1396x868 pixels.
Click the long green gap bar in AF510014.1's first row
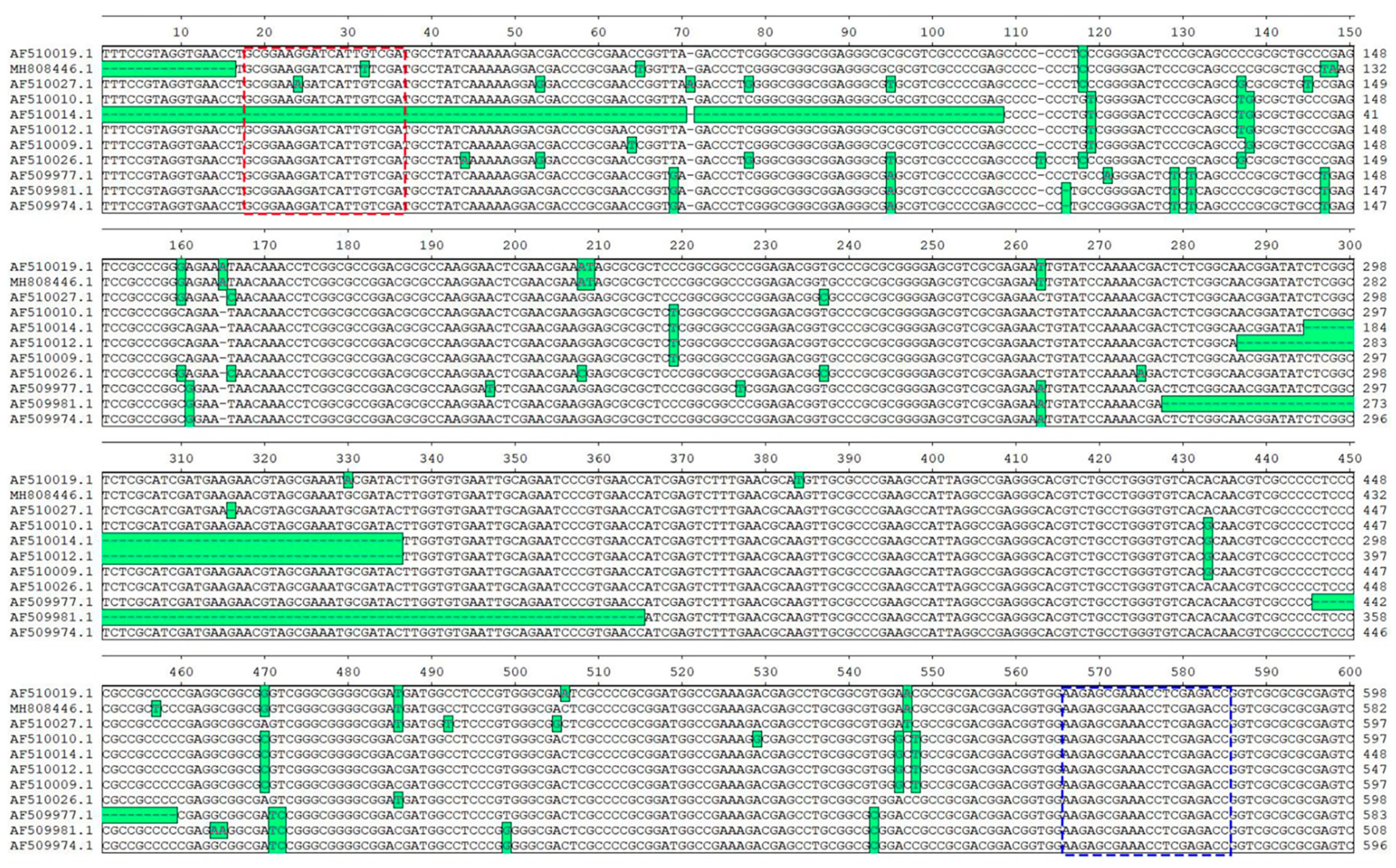tap(394, 114)
